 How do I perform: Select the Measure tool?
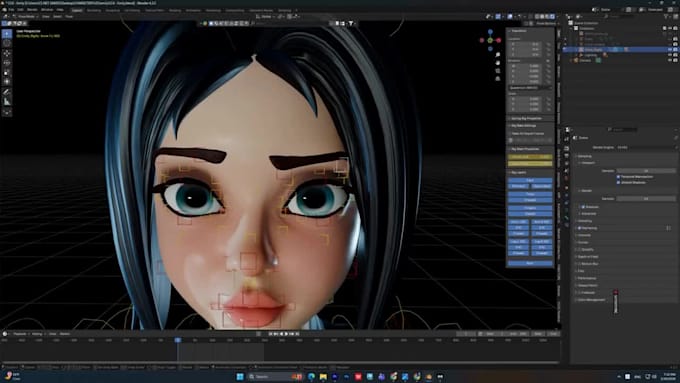7,102
